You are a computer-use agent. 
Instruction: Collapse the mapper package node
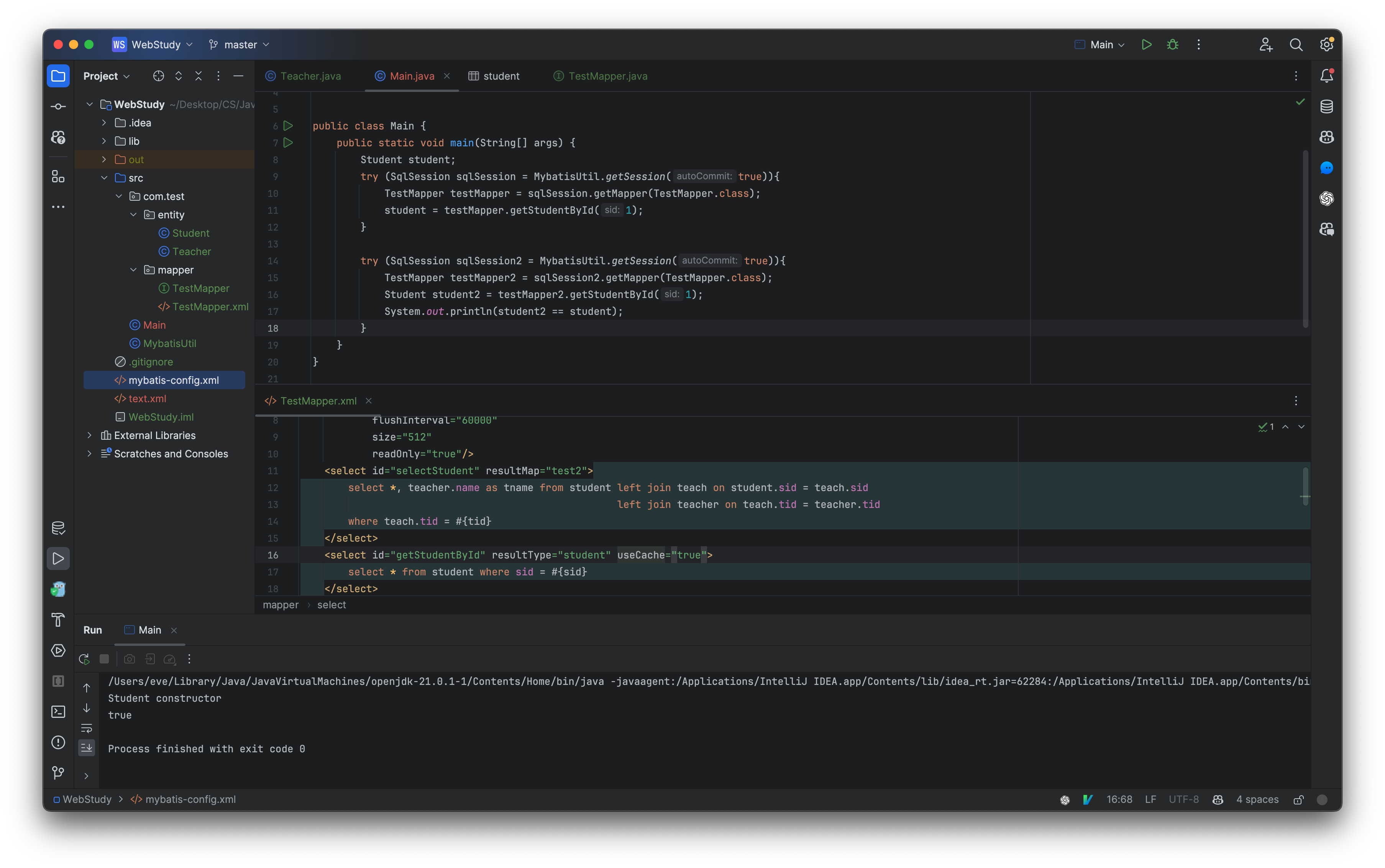[133, 270]
